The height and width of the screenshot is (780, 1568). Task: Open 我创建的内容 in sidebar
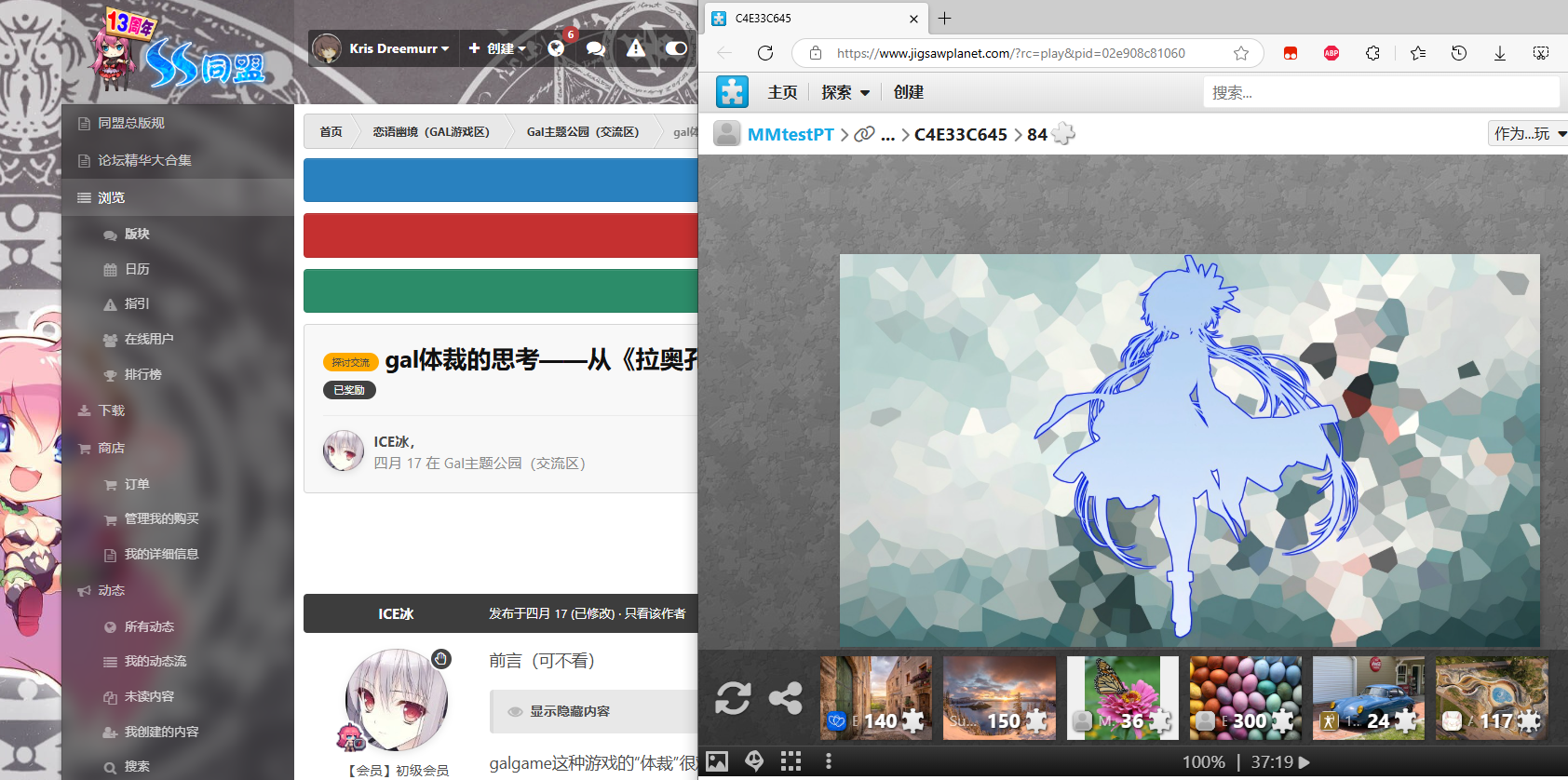point(161,732)
